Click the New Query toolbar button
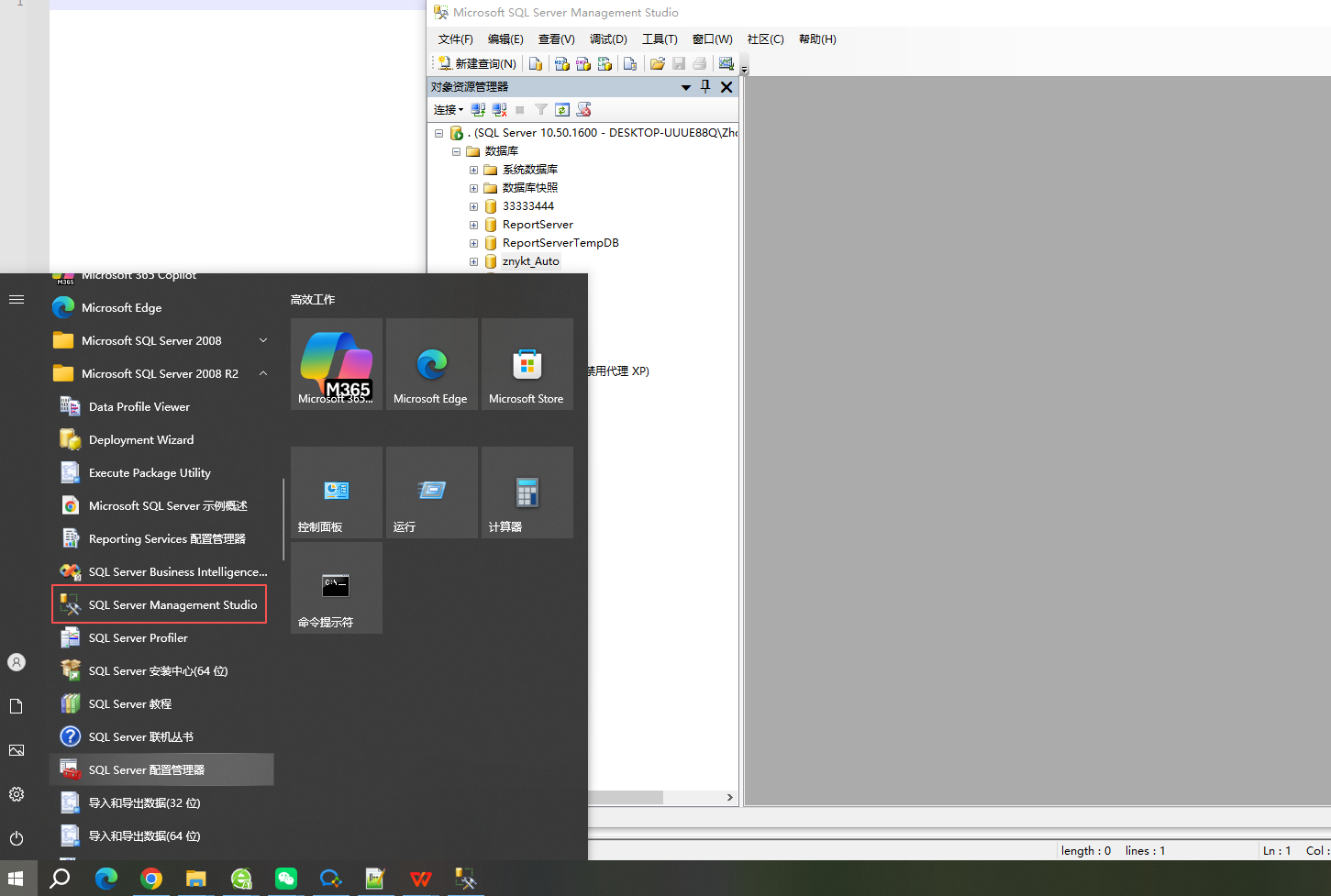Image resolution: width=1331 pixels, height=896 pixels. pos(477,63)
